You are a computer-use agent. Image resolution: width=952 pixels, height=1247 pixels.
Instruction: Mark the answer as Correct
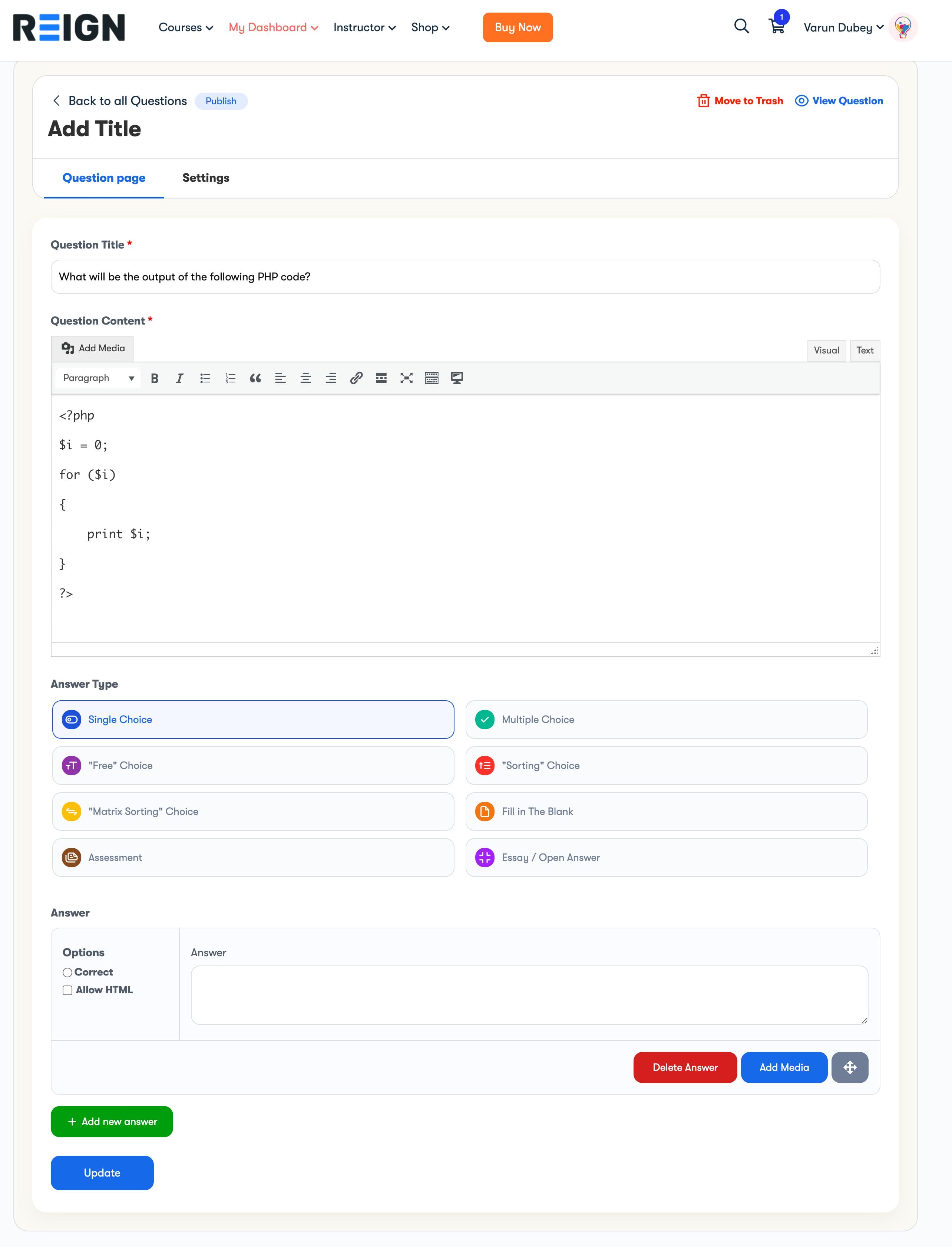point(67,973)
